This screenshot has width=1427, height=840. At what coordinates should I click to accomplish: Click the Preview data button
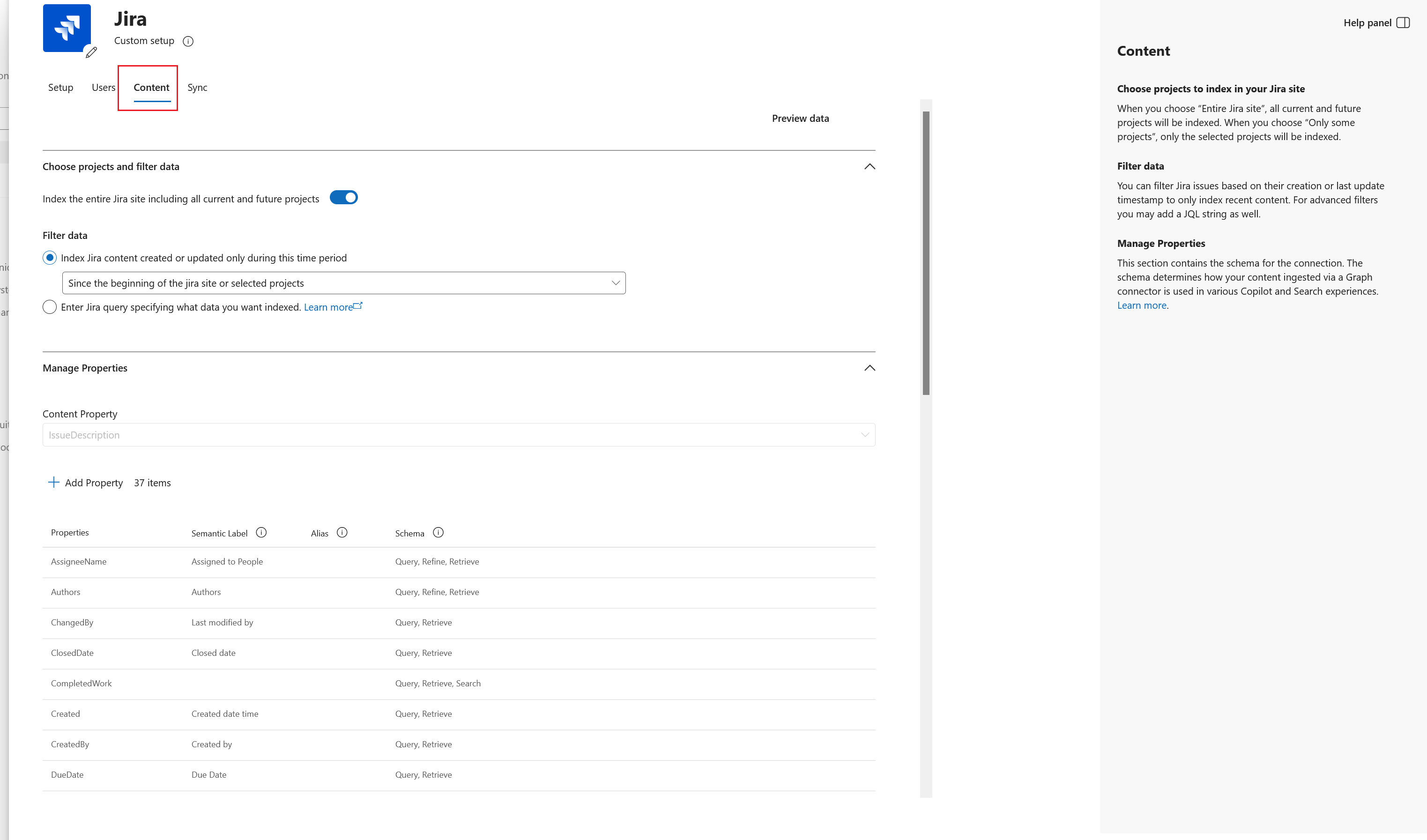[800, 119]
